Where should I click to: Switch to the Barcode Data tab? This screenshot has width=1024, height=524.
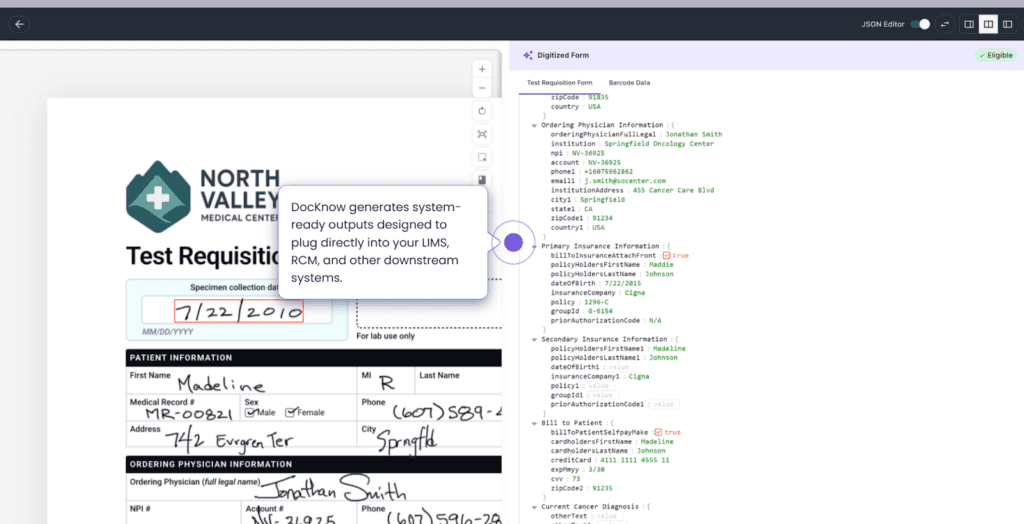click(629, 82)
